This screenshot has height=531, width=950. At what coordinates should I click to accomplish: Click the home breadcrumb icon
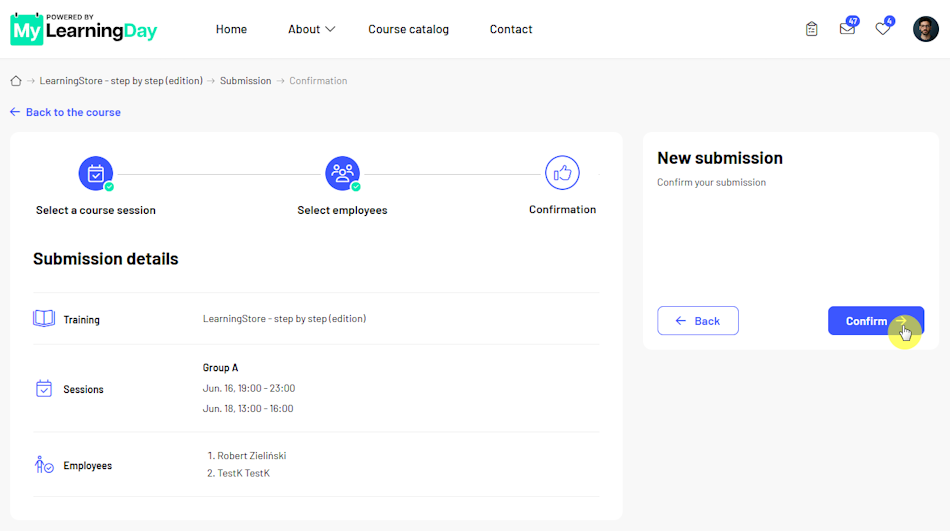16,81
